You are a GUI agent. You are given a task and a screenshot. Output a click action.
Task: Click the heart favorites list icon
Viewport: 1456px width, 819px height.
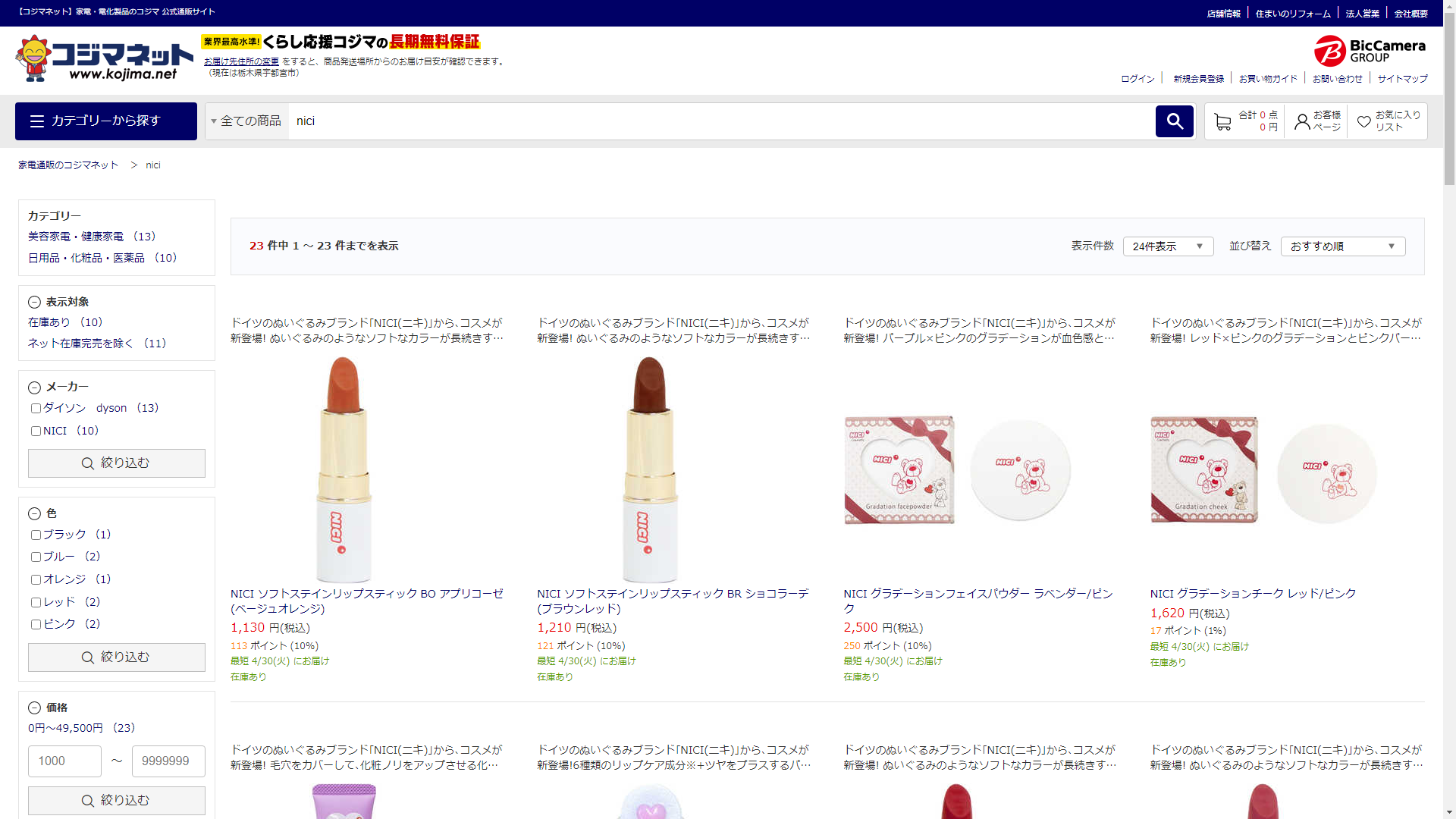[1363, 121]
